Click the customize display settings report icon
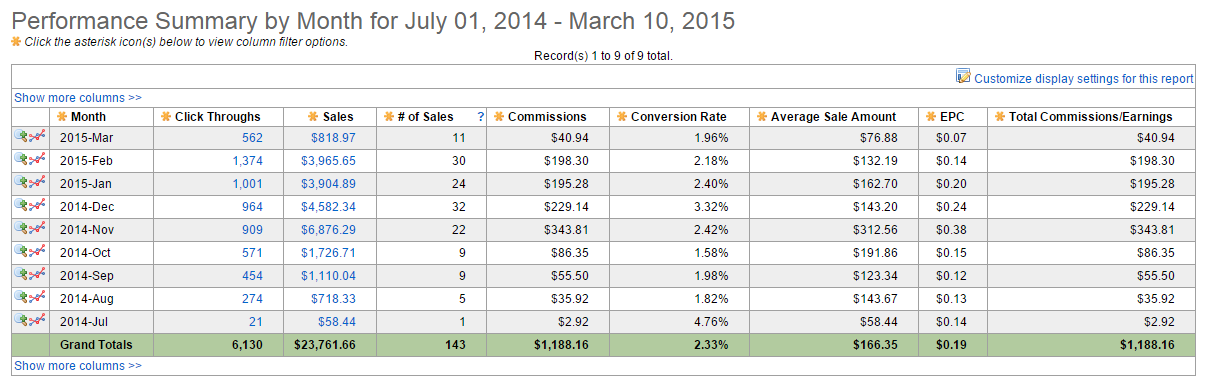The height and width of the screenshot is (378, 1206). tap(964, 76)
